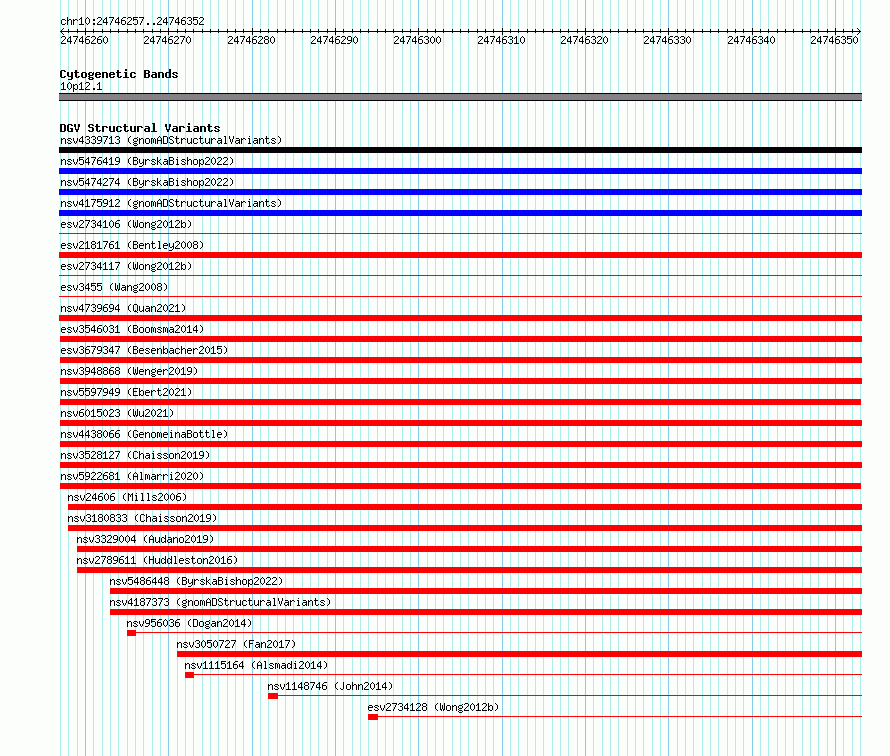Open variant nsv2789611 (Huddleston2016)
890x756 pixels.
pyautogui.click(x=157, y=560)
